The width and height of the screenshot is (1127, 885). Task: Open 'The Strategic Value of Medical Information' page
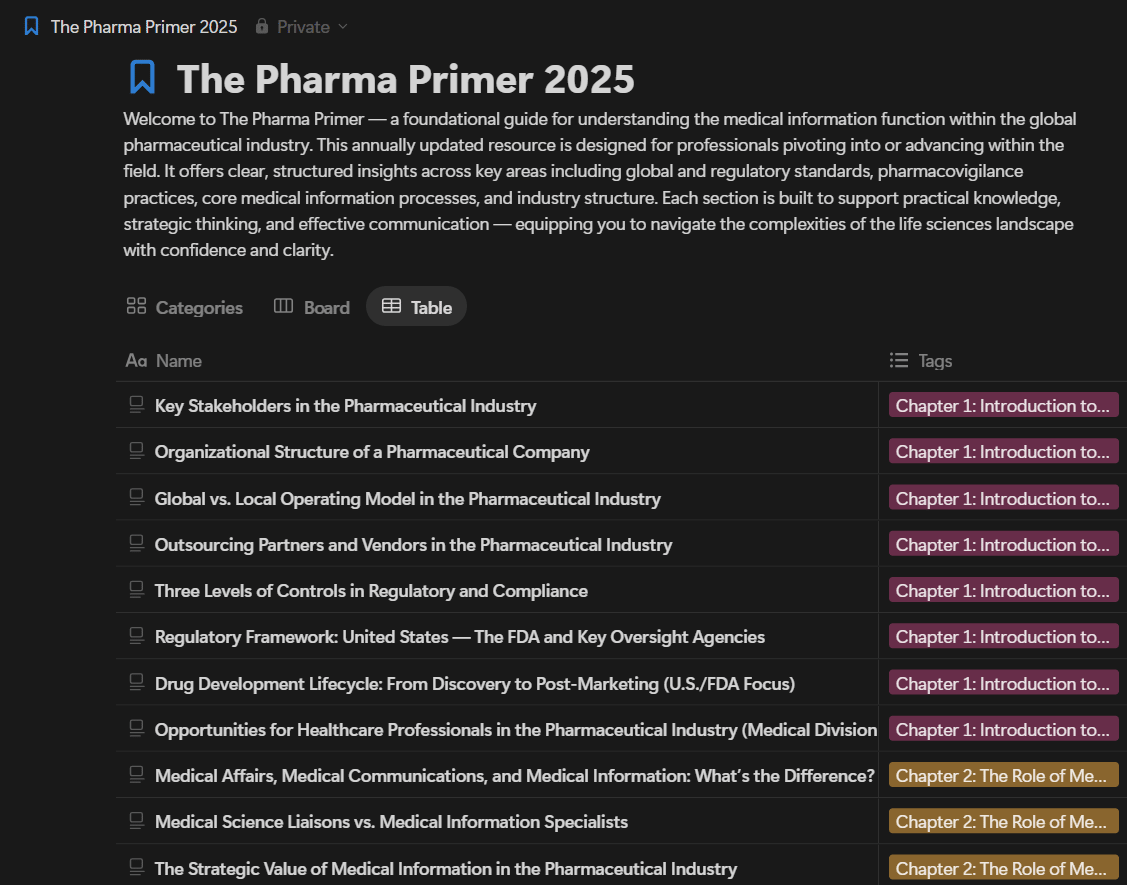(445, 869)
